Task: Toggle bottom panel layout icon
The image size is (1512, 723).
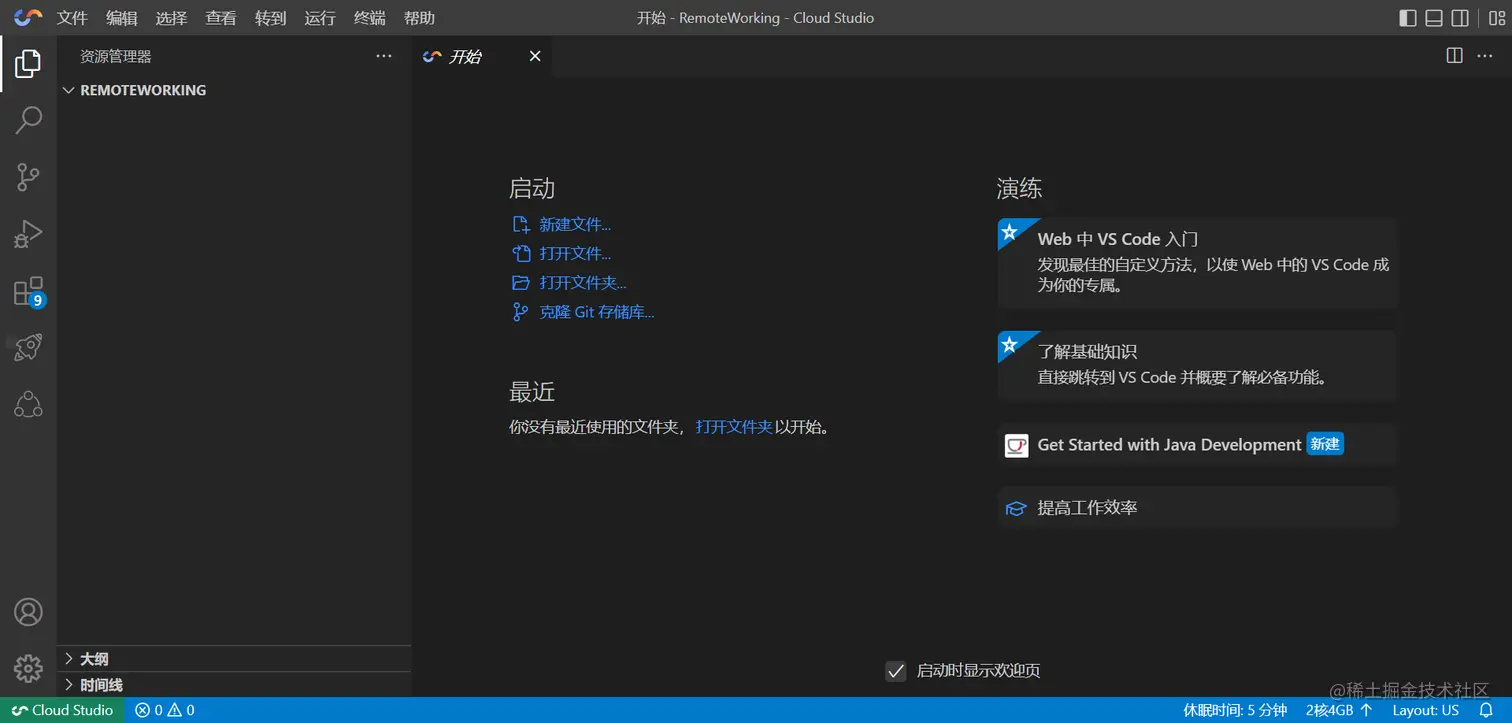Action: coord(1434,18)
